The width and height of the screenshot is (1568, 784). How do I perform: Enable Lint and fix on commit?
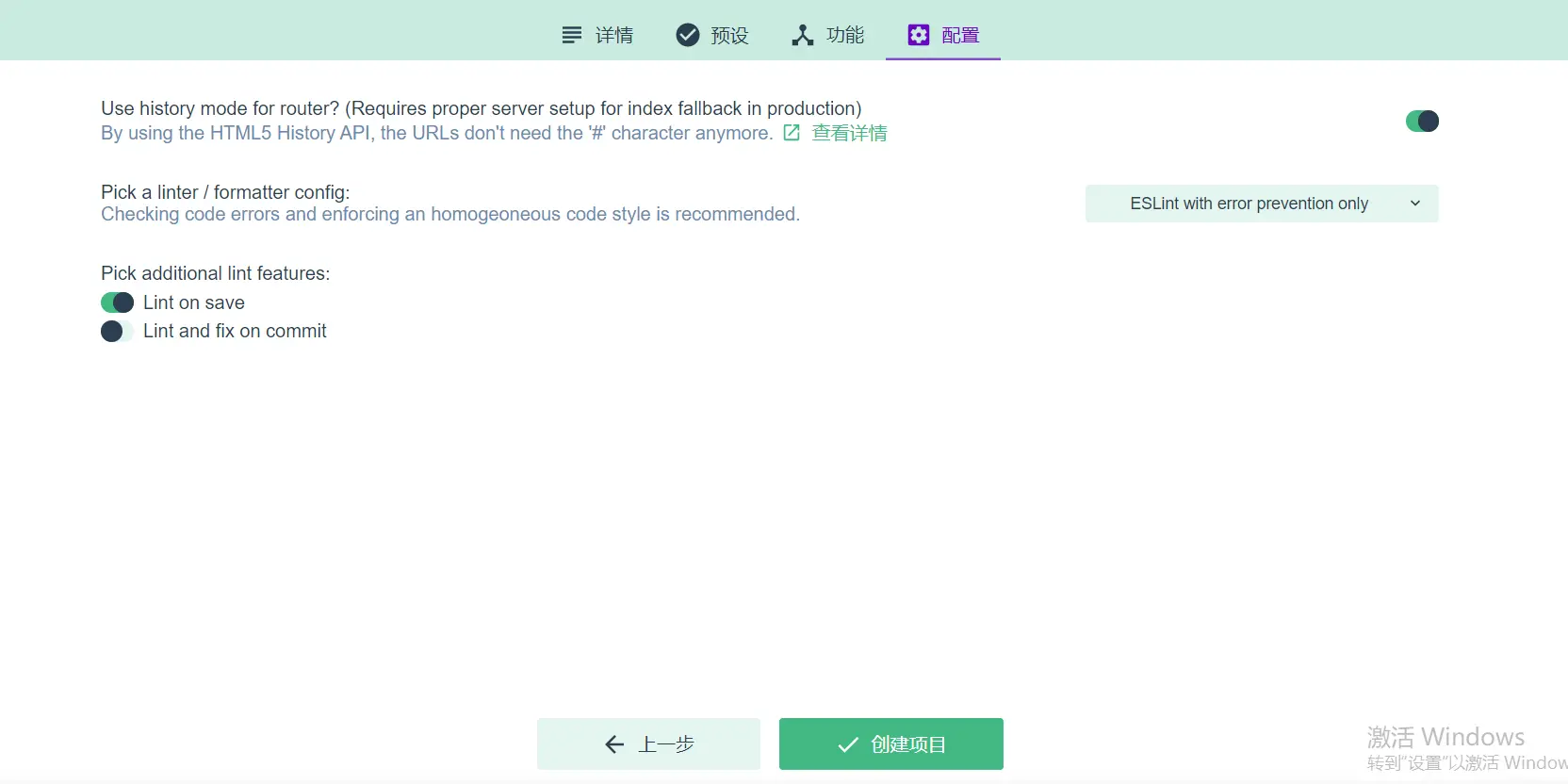click(117, 331)
